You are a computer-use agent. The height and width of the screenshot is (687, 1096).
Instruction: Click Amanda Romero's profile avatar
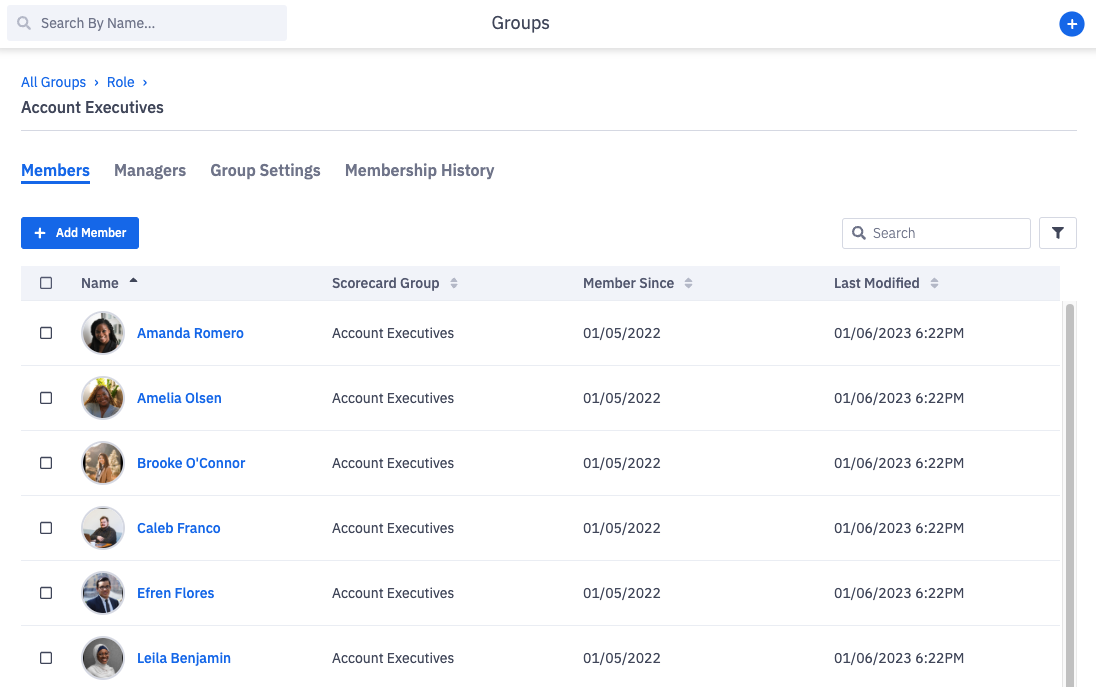point(103,333)
